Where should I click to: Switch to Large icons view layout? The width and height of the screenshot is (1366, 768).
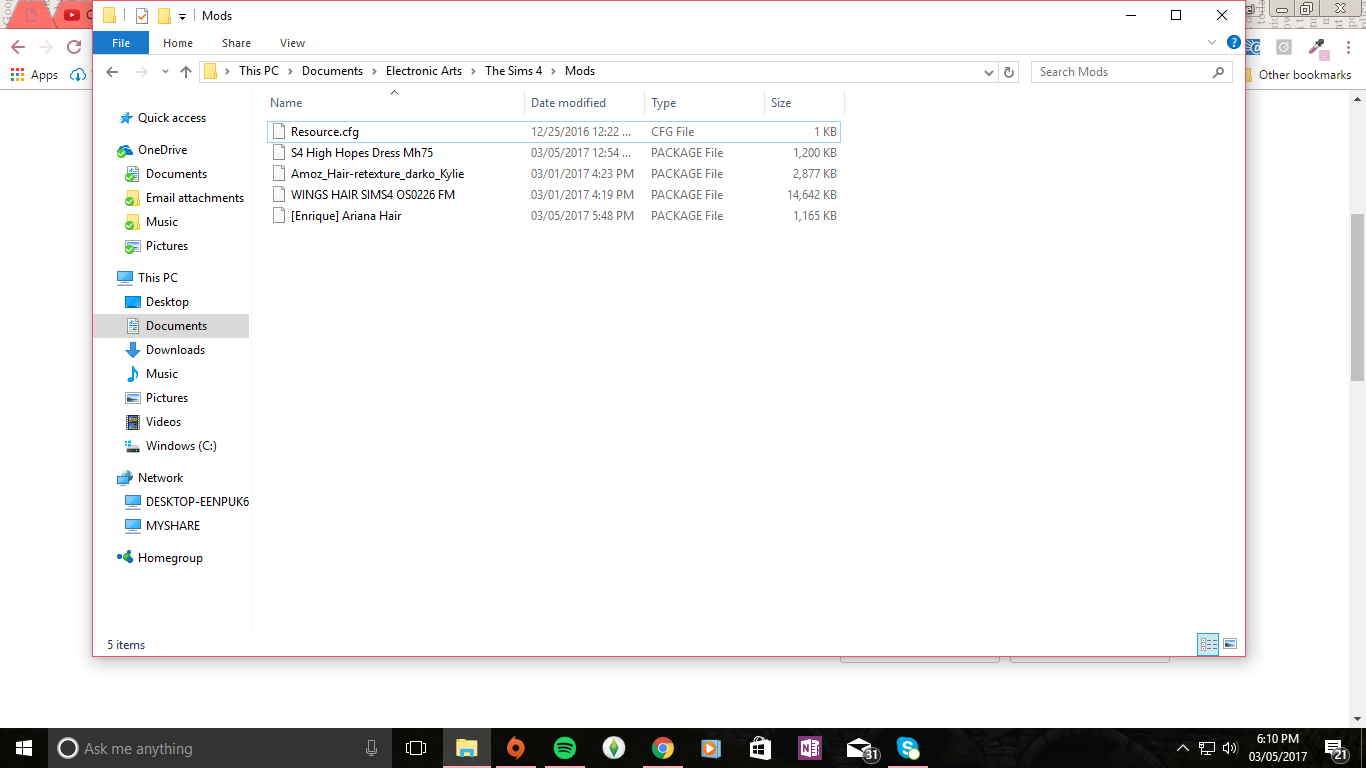pos(1230,644)
